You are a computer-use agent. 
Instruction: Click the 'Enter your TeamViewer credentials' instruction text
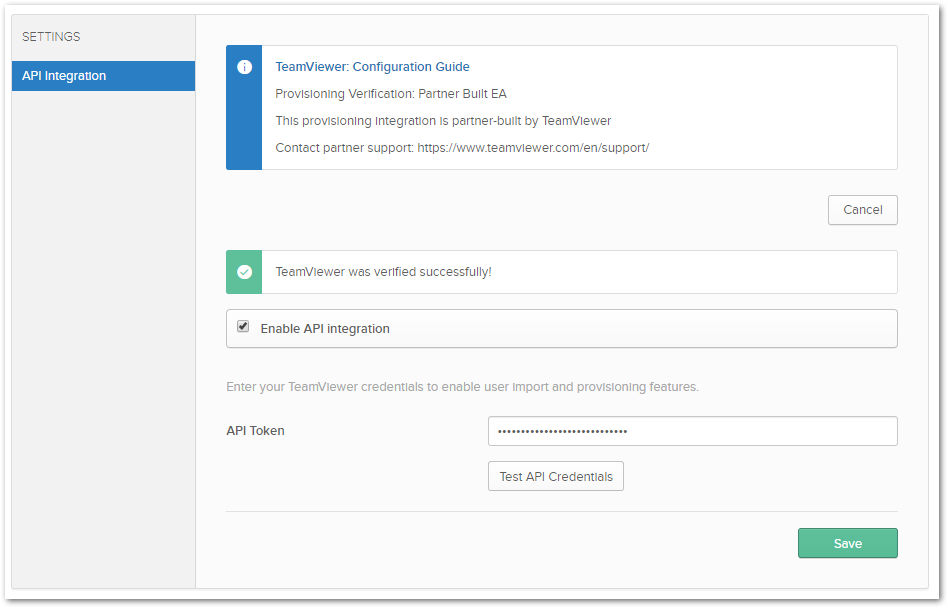click(463, 387)
